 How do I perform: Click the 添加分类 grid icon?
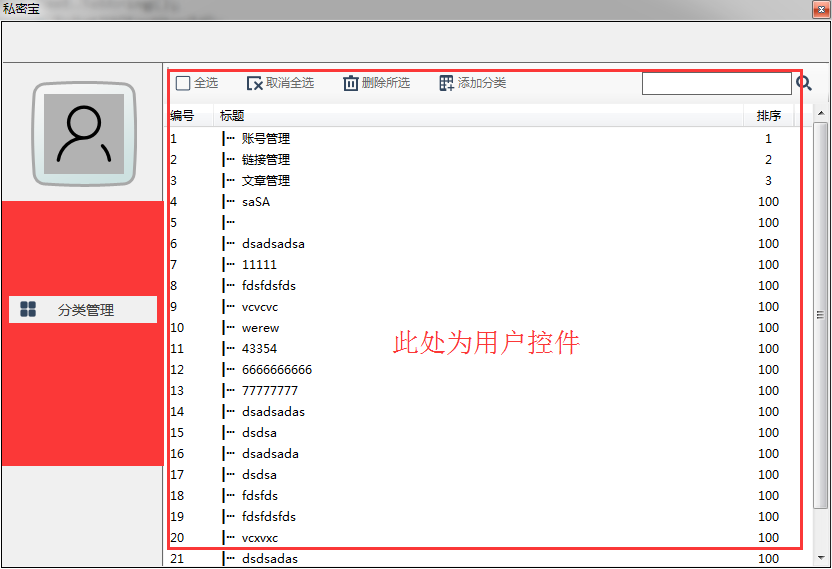[446, 83]
